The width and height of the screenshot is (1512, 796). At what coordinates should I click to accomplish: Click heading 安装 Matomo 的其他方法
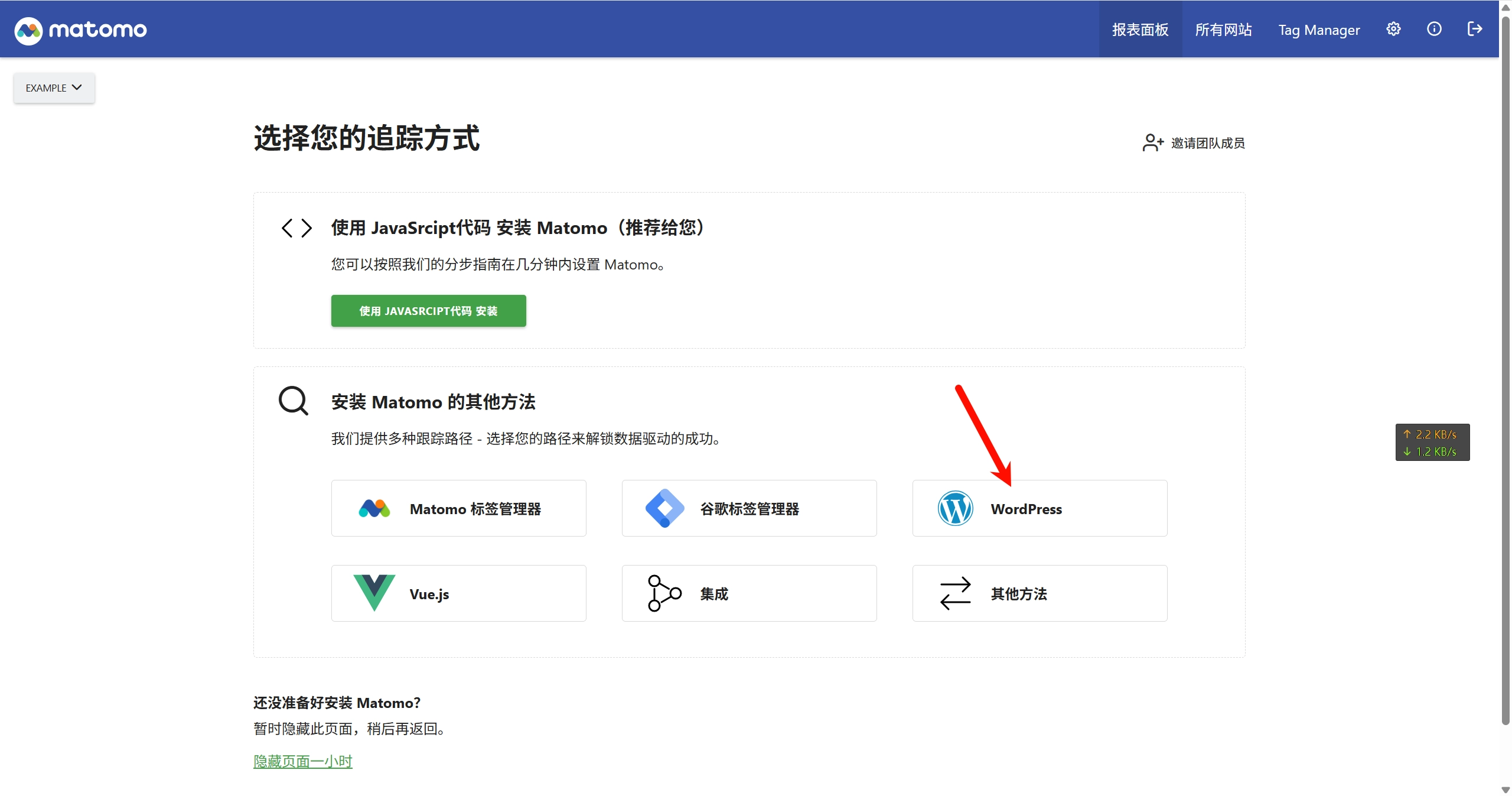click(x=434, y=402)
